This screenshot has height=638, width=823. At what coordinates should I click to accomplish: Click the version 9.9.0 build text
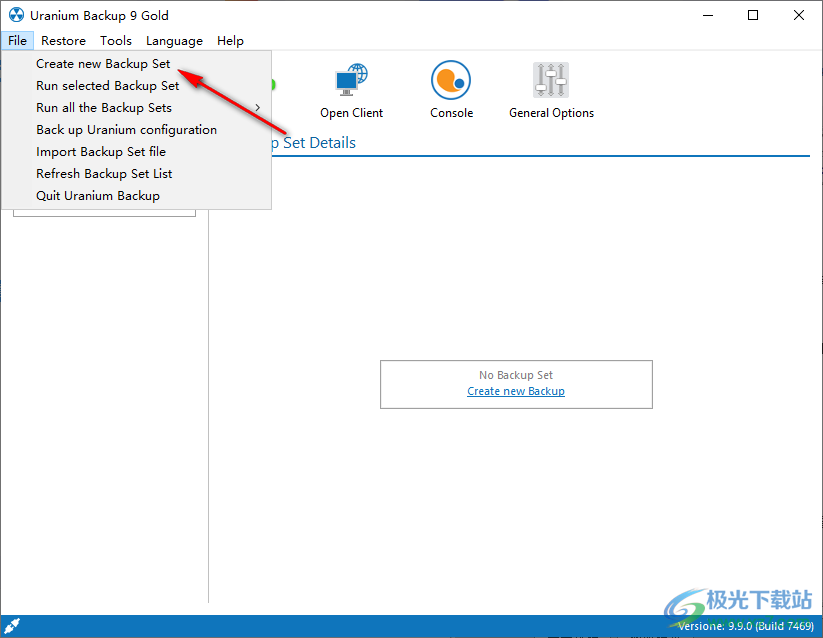click(746, 626)
